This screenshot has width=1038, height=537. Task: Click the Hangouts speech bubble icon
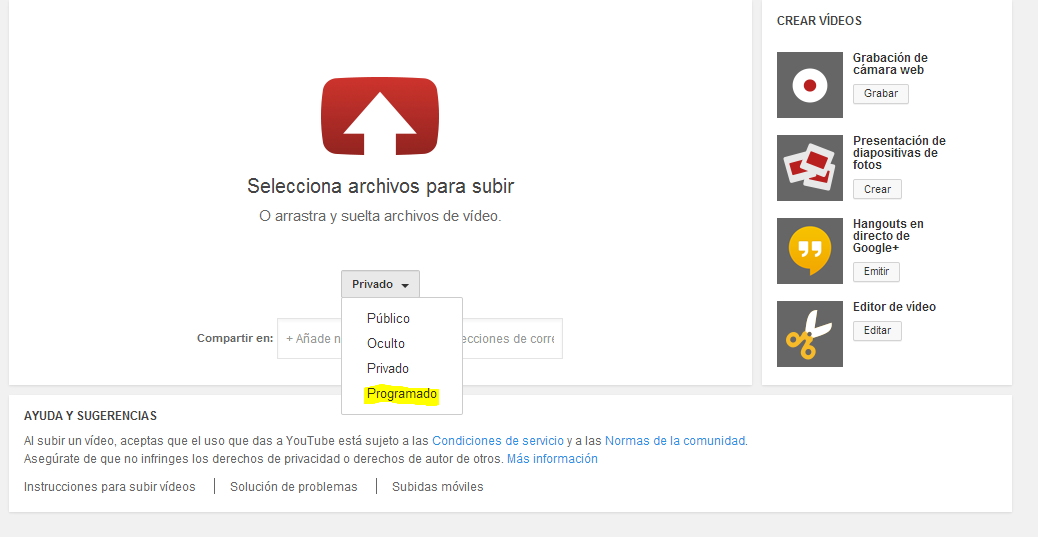click(810, 251)
